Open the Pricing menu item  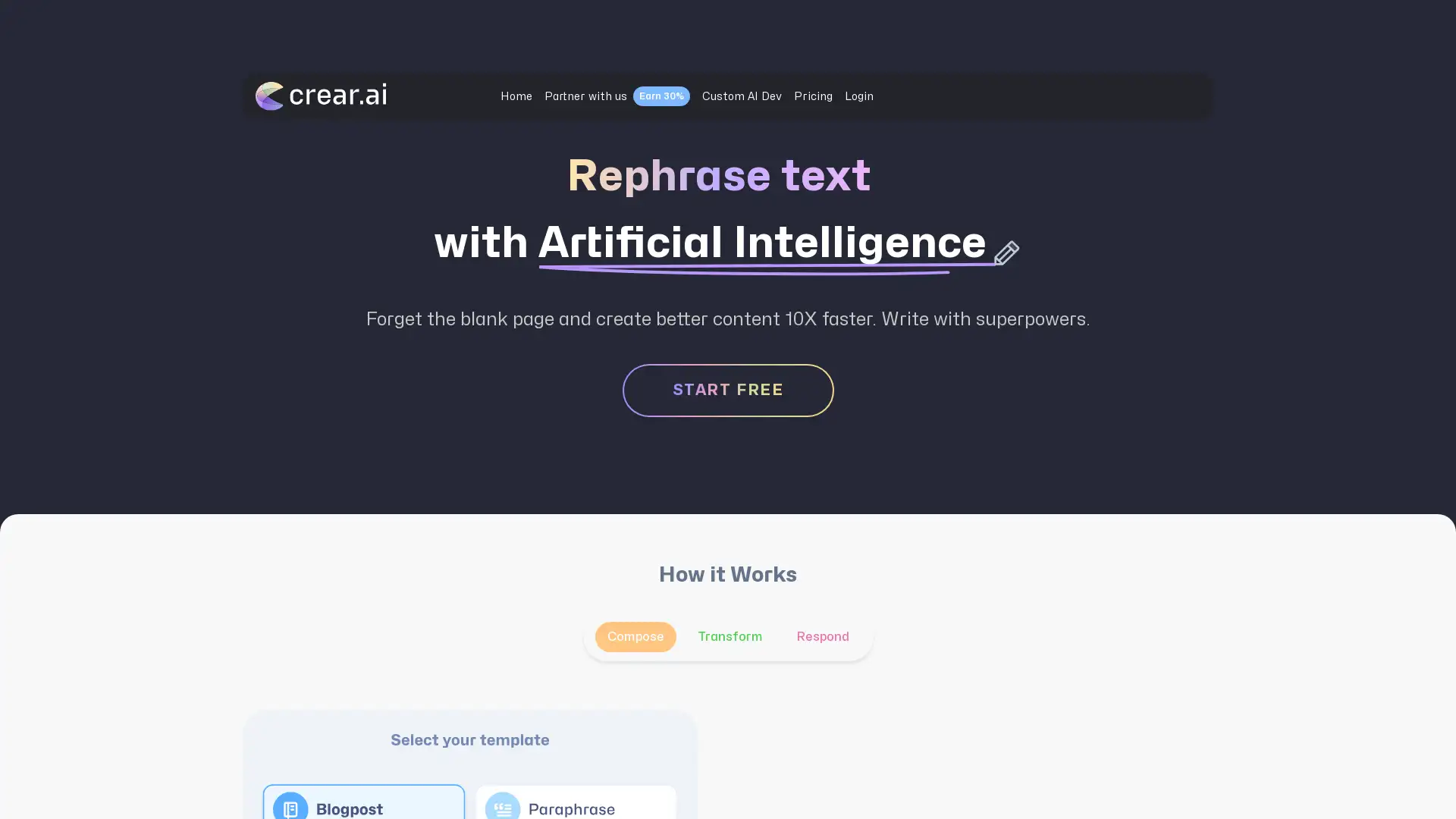pos(813,95)
